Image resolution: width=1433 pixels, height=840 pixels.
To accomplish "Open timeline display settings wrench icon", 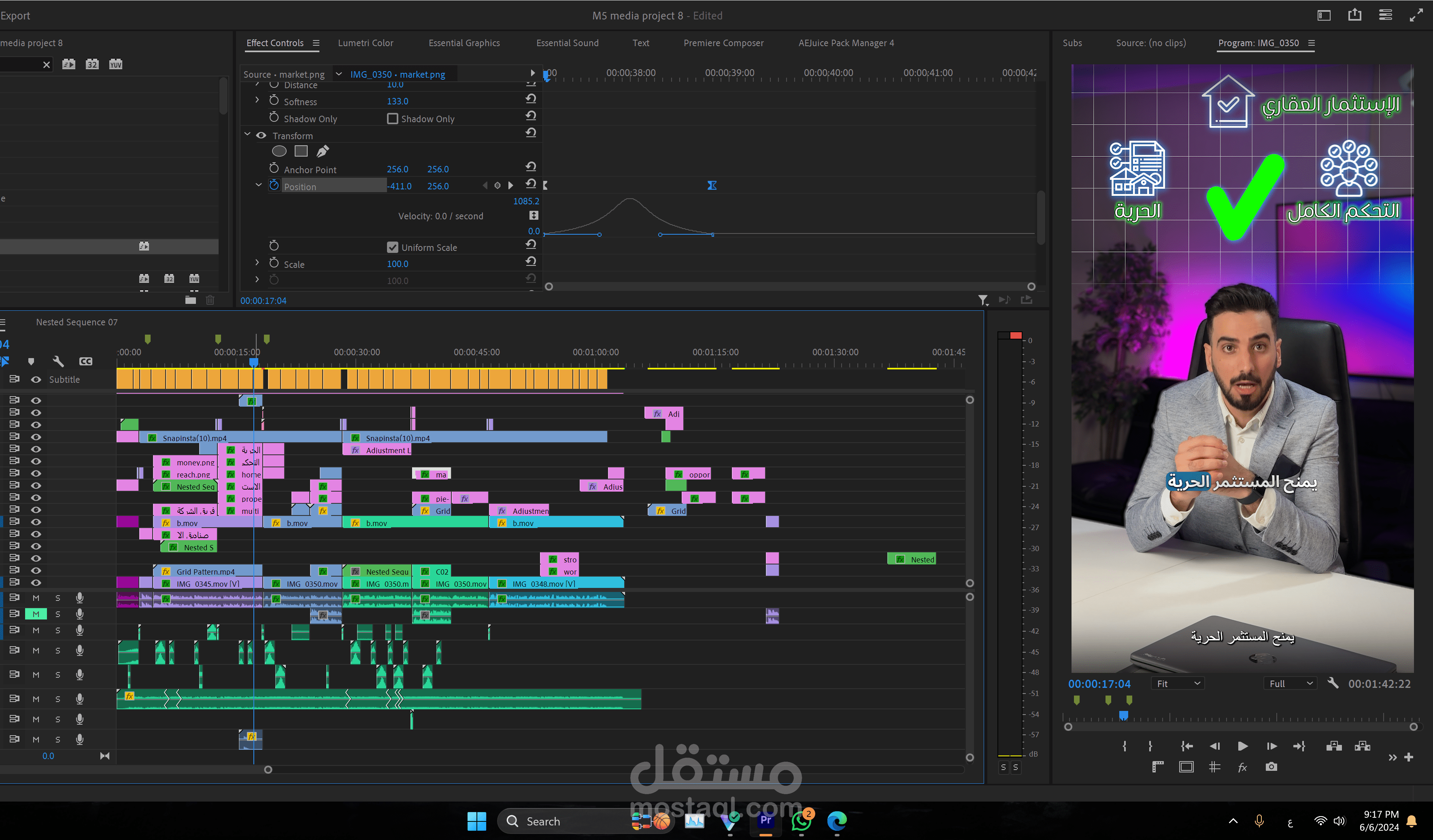I will click(58, 361).
